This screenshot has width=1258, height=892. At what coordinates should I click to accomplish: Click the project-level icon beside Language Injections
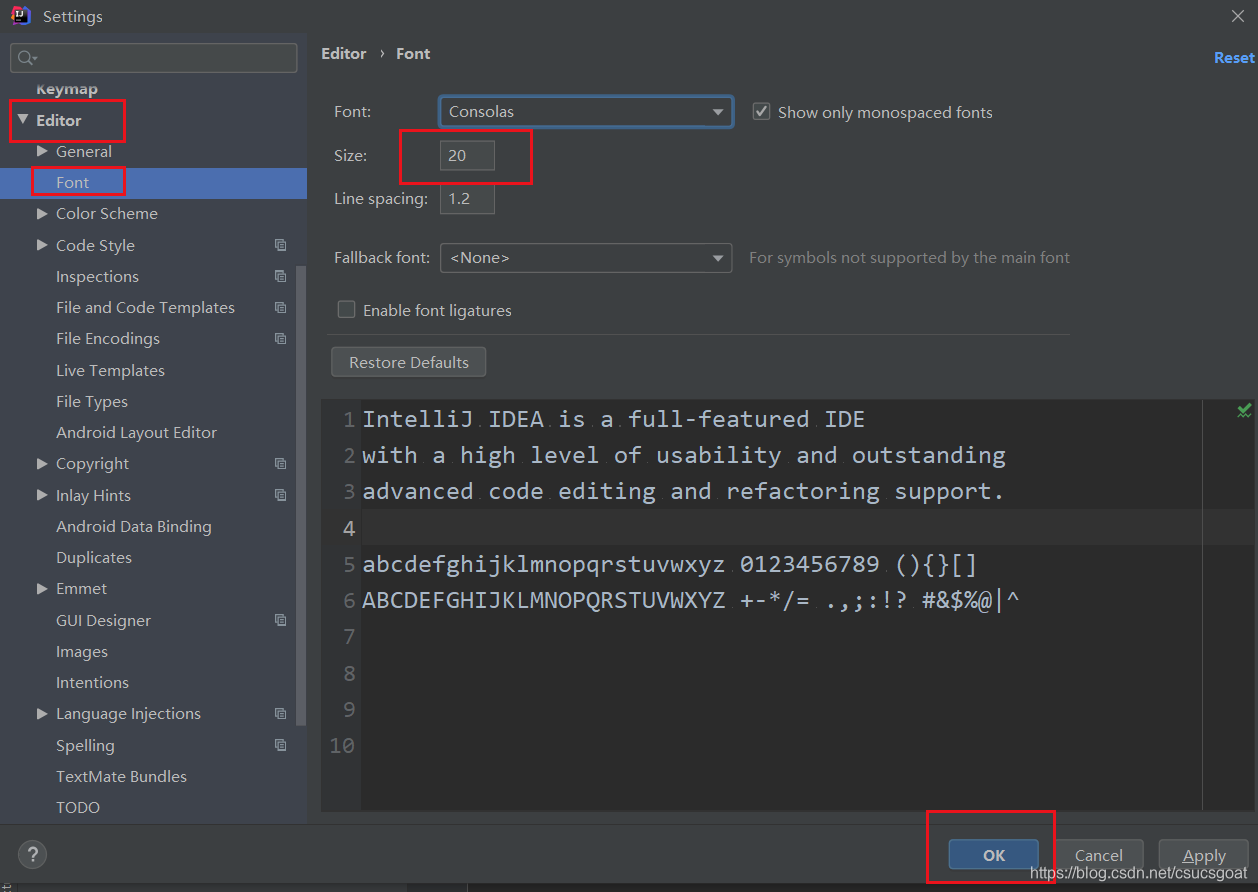click(280, 713)
